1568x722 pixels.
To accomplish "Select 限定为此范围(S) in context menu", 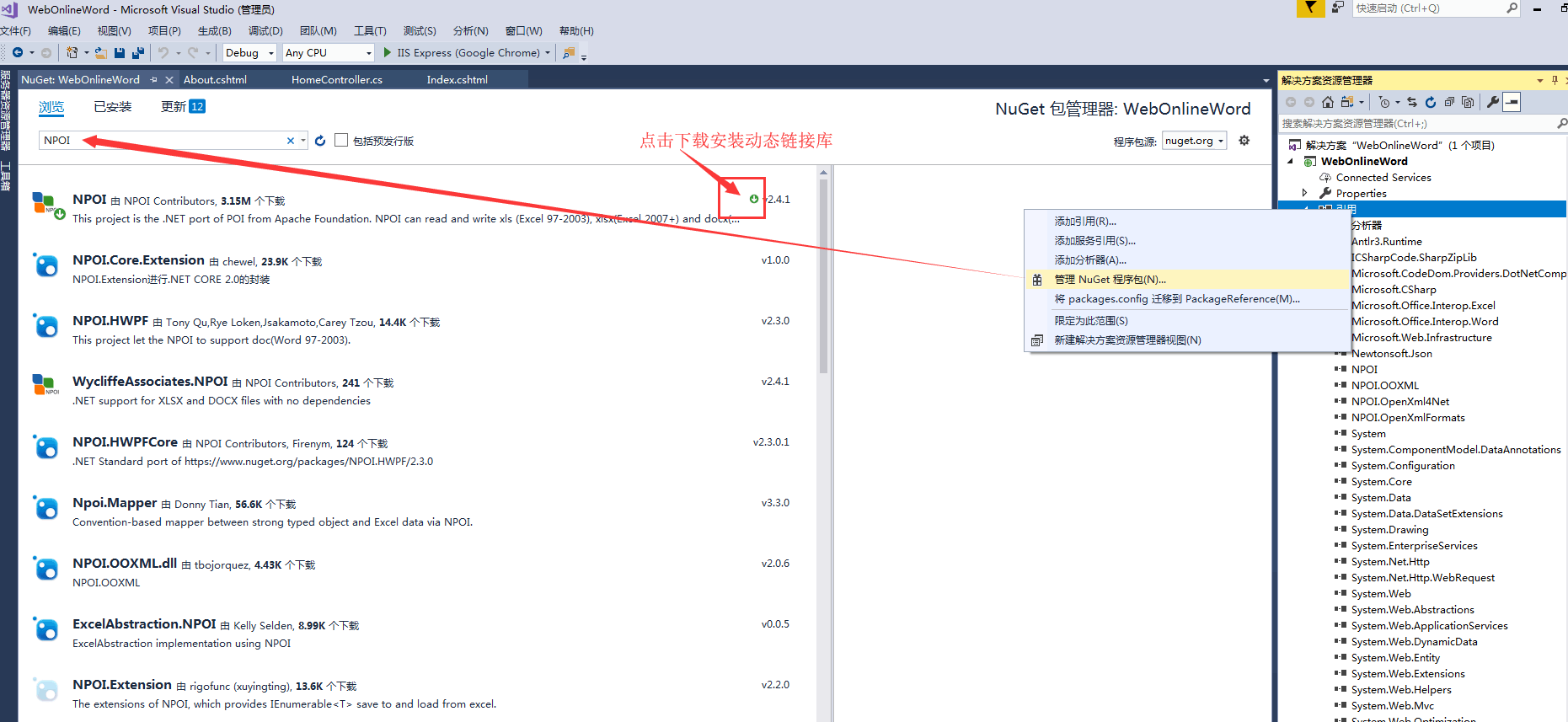I will click(1187, 320).
